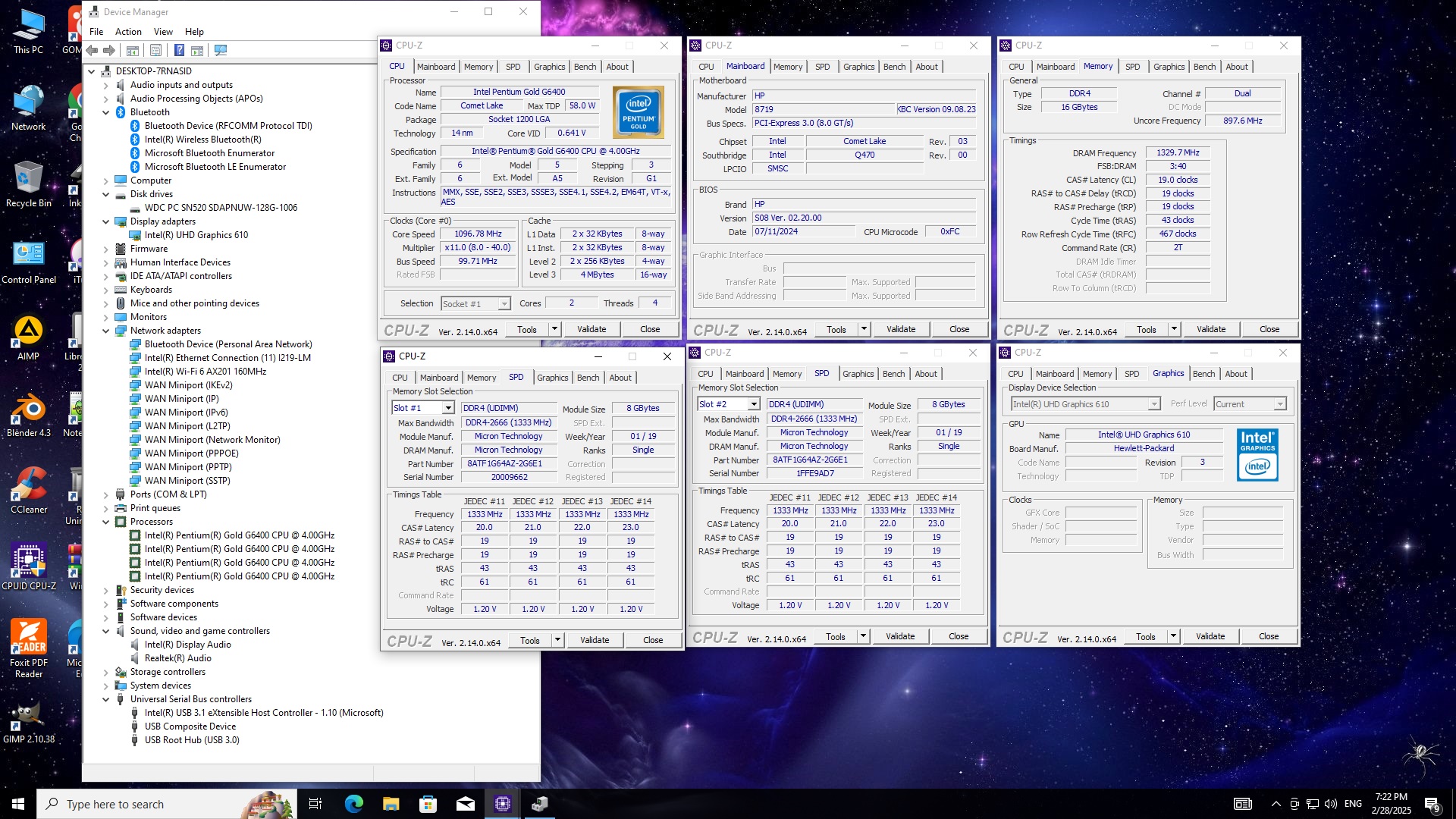This screenshot has height=819, width=1456.
Task: Show hidden system tray icons chevron
Action: [1276, 804]
